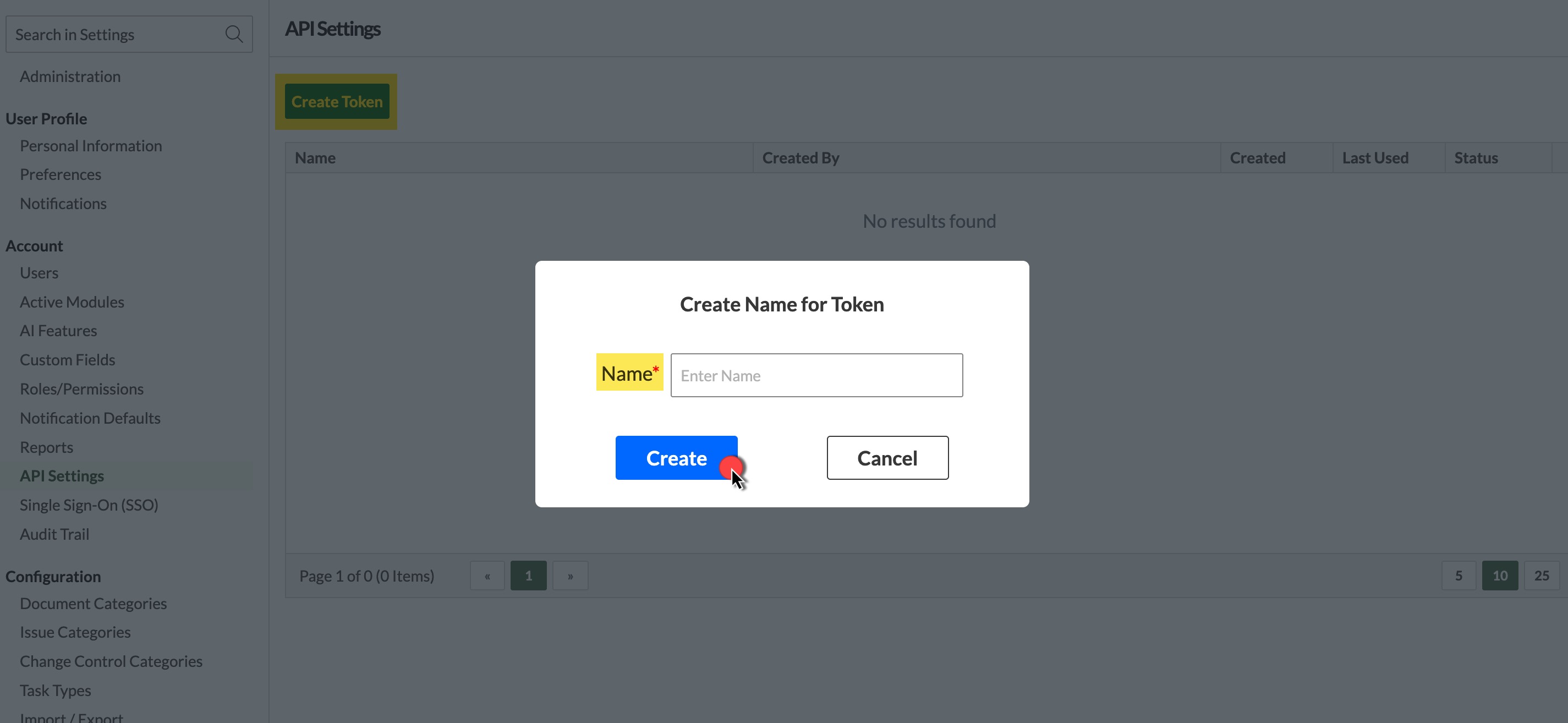The height and width of the screenshot is (723, 1568).
Task: Click the search magnifier icon in Settings
Action: click(x=234, y=34)
